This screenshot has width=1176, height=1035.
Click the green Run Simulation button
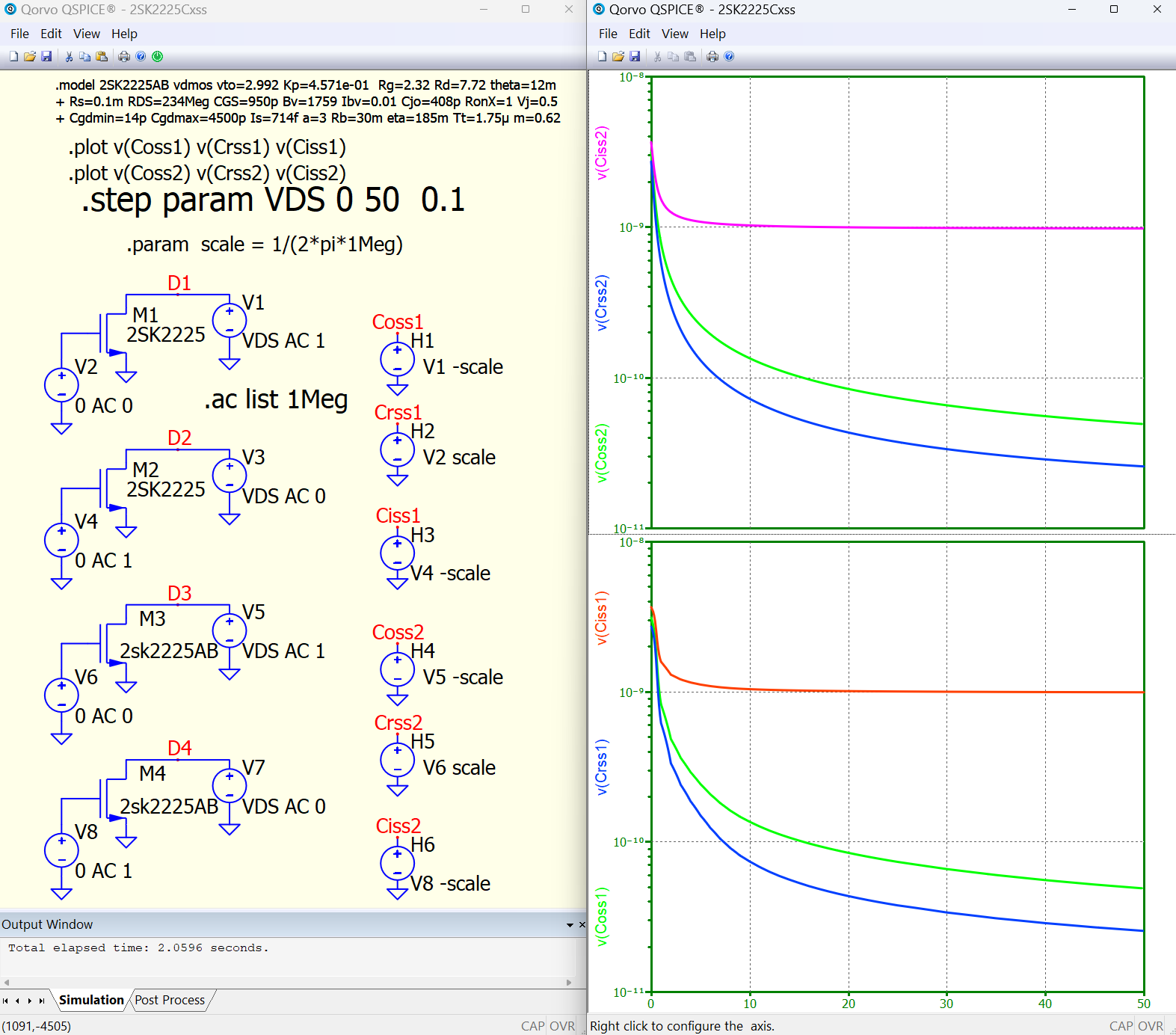pyautogui.click(x=157, y=56)
